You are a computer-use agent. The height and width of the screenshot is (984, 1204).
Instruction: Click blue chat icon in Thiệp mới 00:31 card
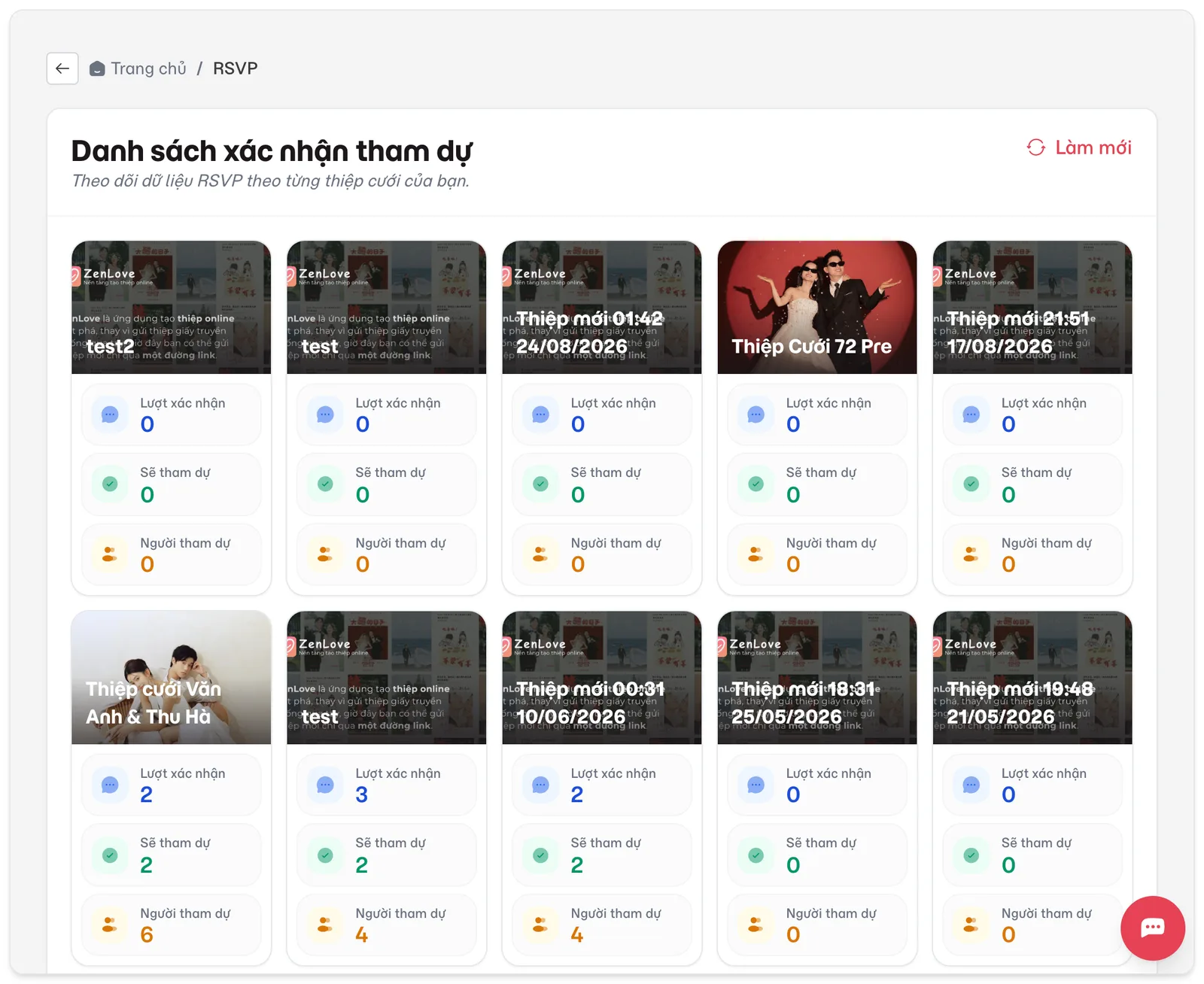[x=541, y=785]
